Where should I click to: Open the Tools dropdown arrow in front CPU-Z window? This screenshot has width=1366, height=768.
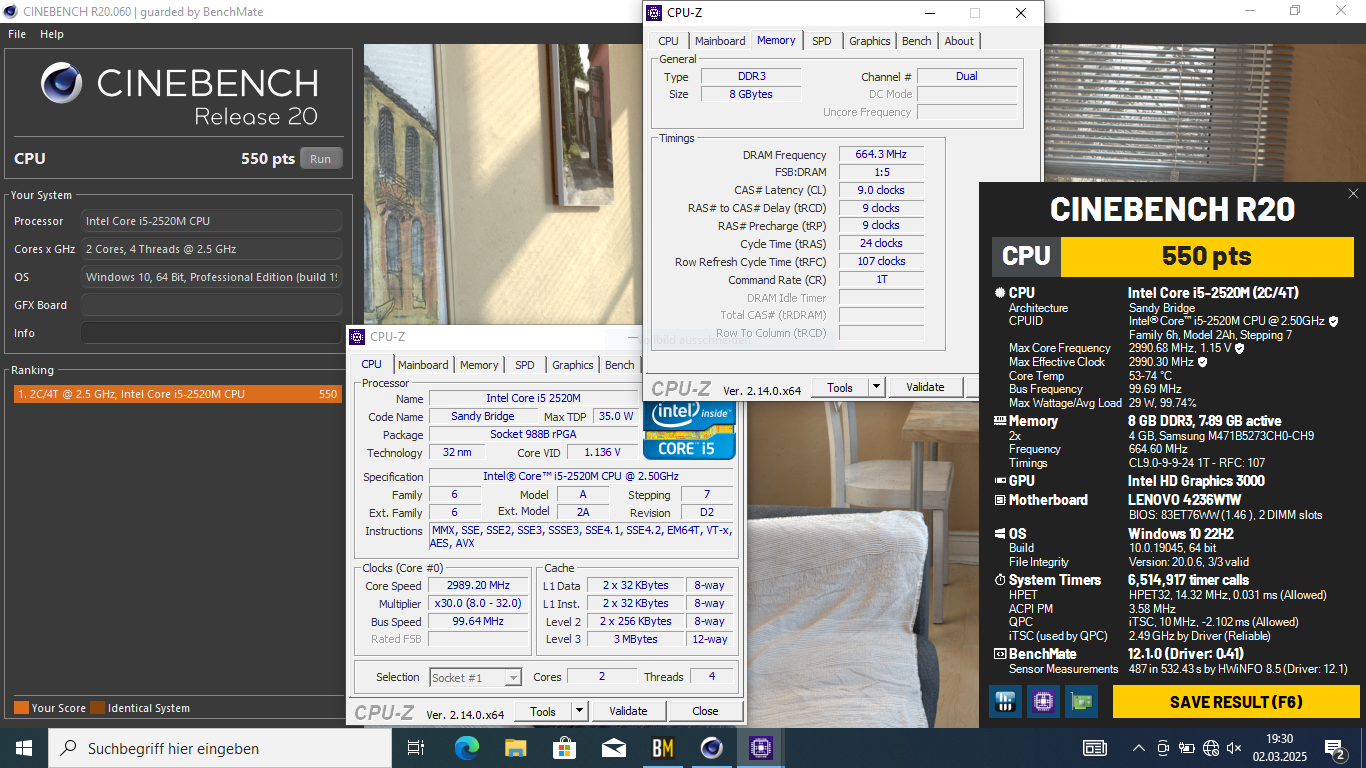click(579, 711)
